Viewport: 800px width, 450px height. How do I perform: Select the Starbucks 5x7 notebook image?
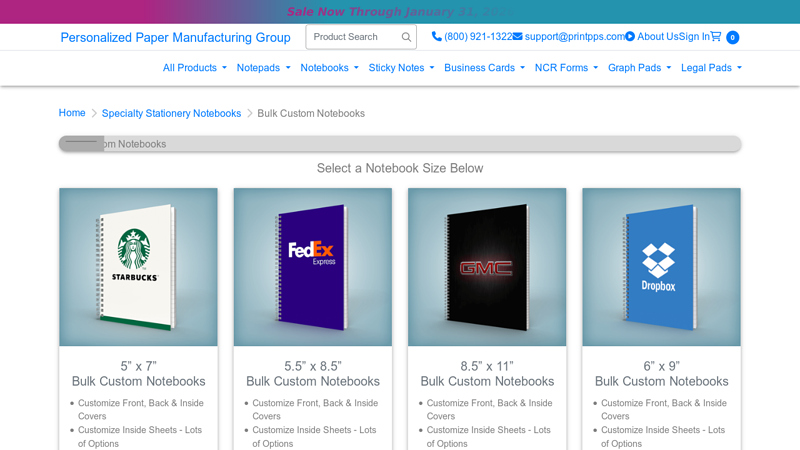138,267
